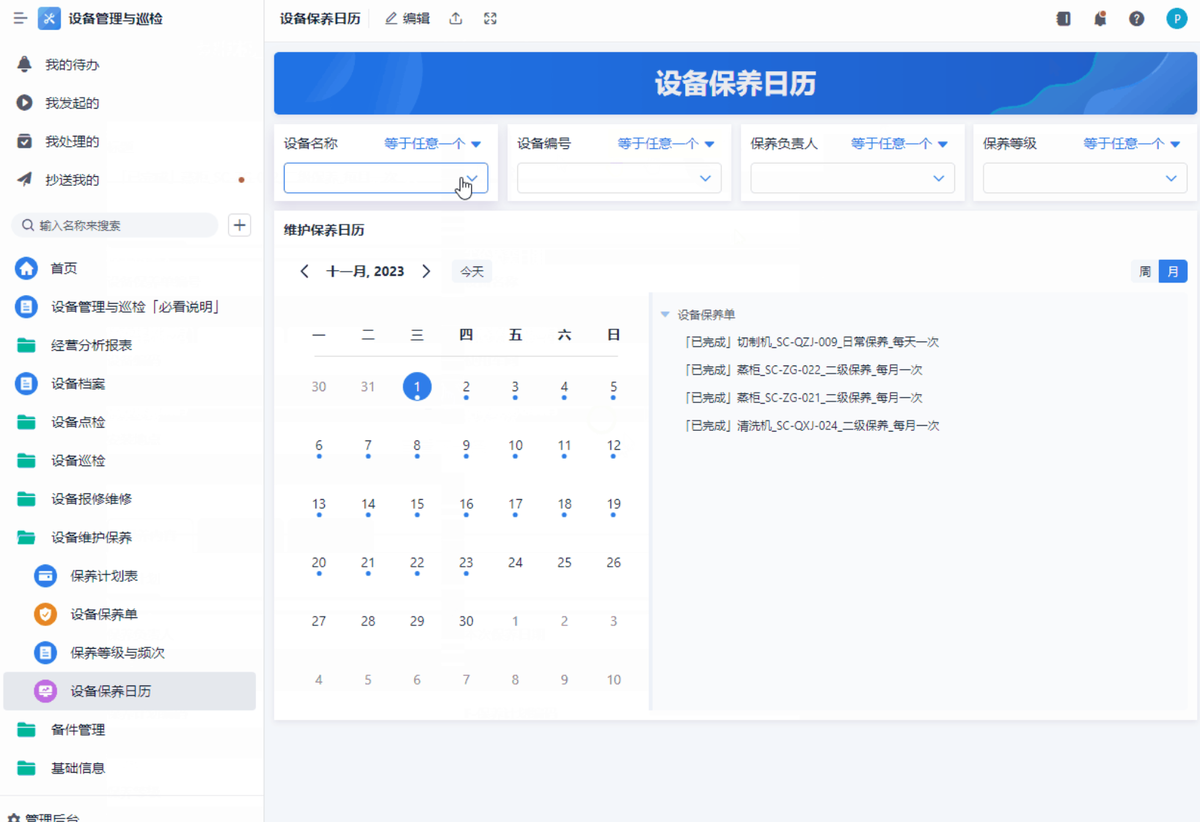
Task: Switch calendar to 月 view
Action: click(x=1173, y=271)
